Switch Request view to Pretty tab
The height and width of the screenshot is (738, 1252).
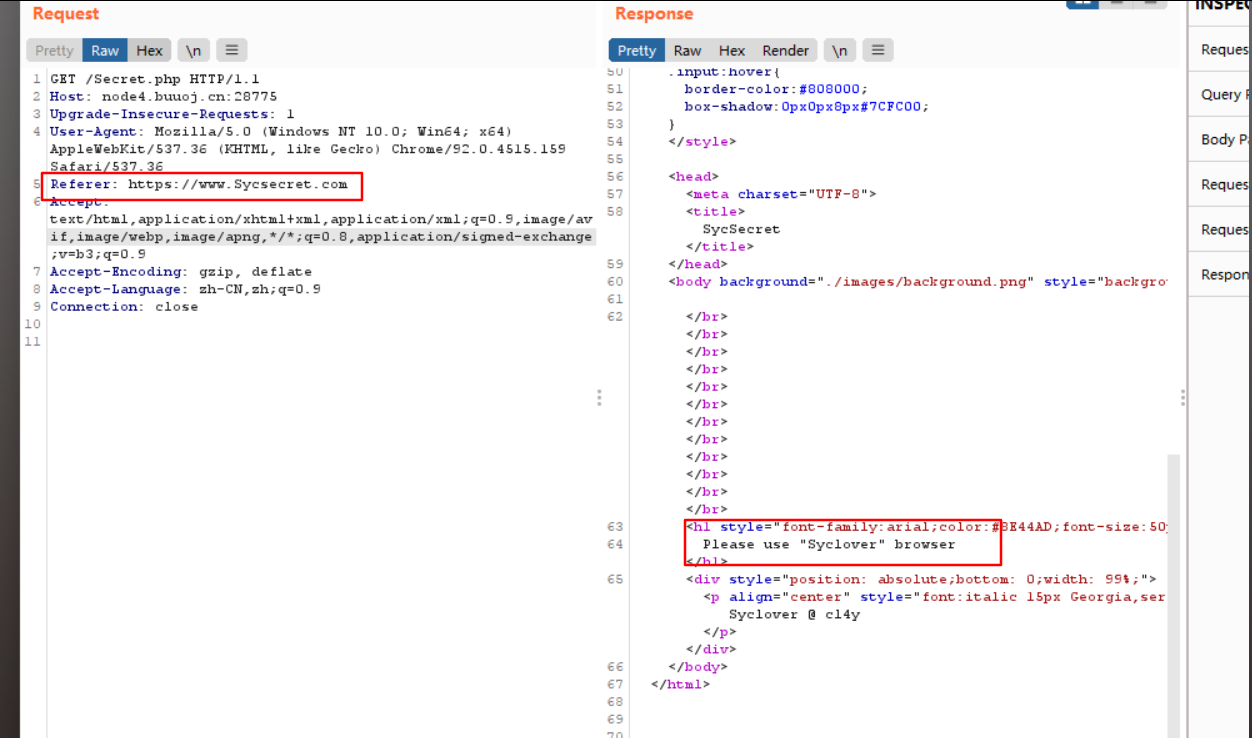pyautogui.click(x=54, y=50)
